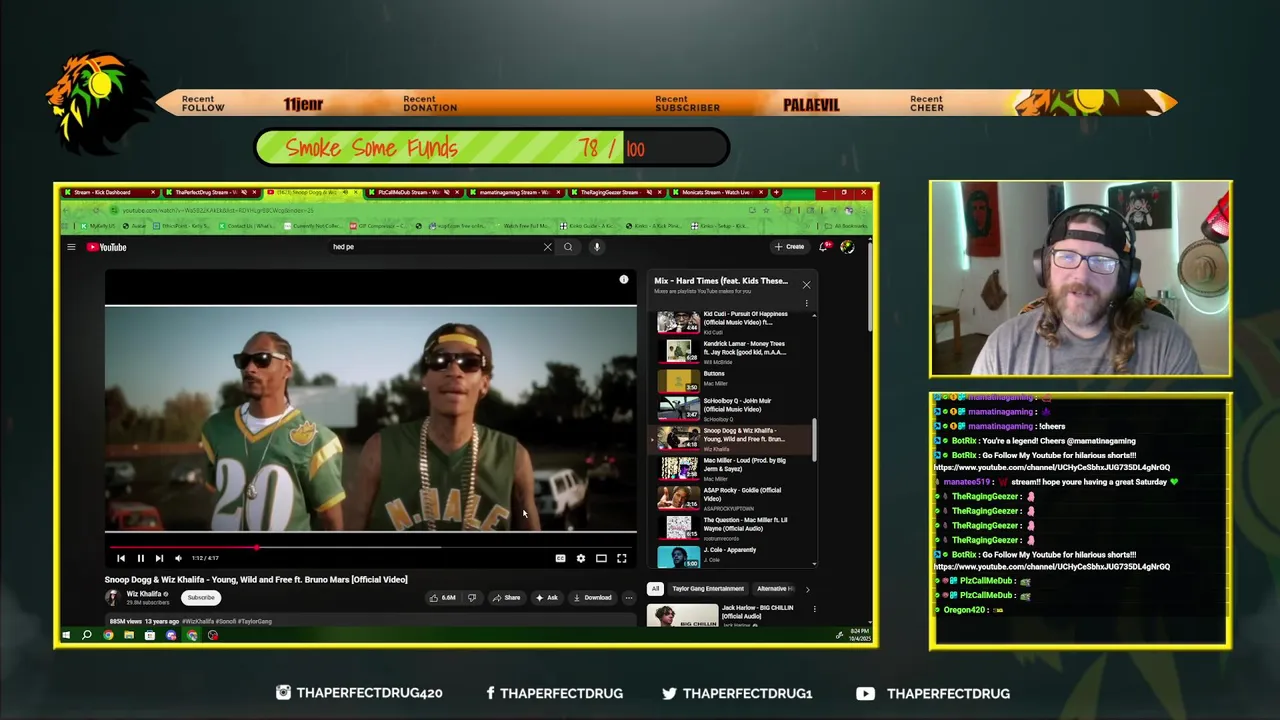Close the Mix playlist panel
The width and height of the screenshot is (1280, 720).
point(806,285)
